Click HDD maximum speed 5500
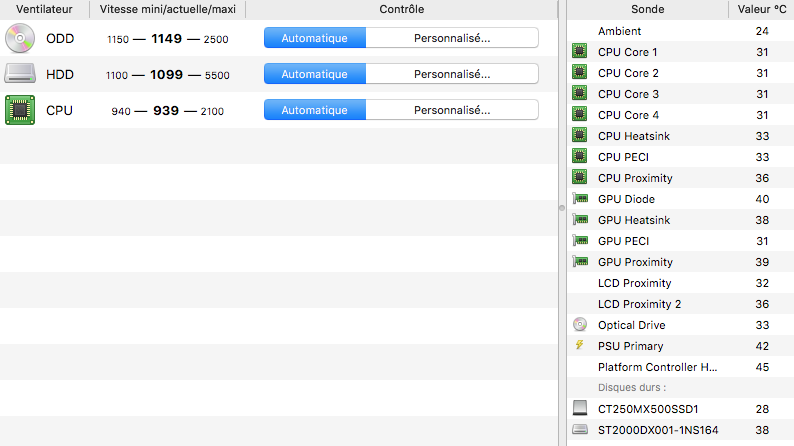Image resolution: width=794 pixels, height=446 pixels. [x=217, y=75]
